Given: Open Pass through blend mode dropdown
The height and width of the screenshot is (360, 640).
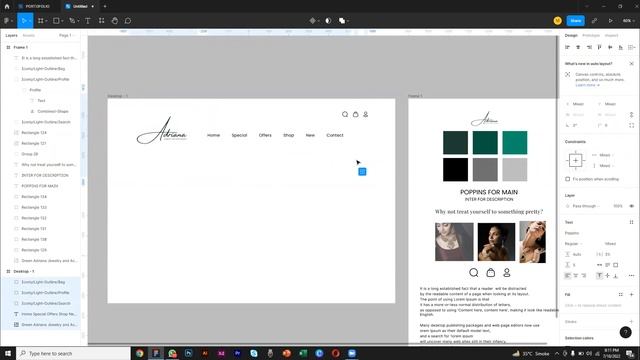Looking at the screenshot, I should pyautogui.click(x=586, y=206).
